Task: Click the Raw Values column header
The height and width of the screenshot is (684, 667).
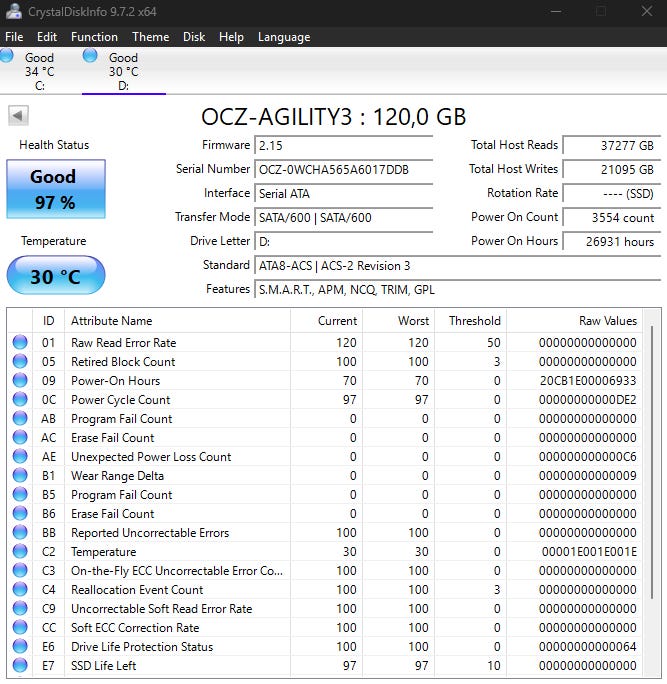Action: 607,321
